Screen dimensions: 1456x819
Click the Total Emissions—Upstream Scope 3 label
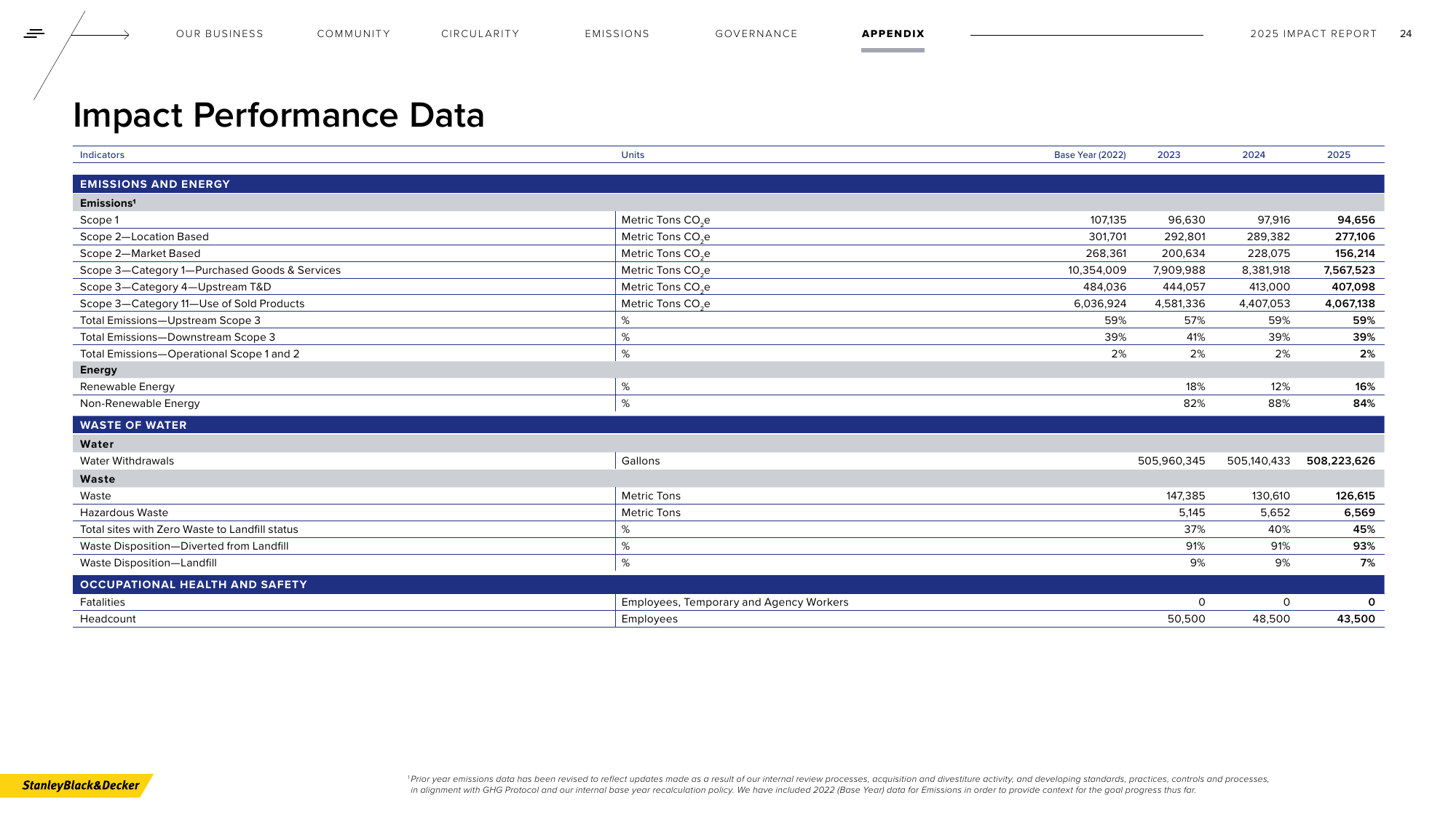pos(170,320)
